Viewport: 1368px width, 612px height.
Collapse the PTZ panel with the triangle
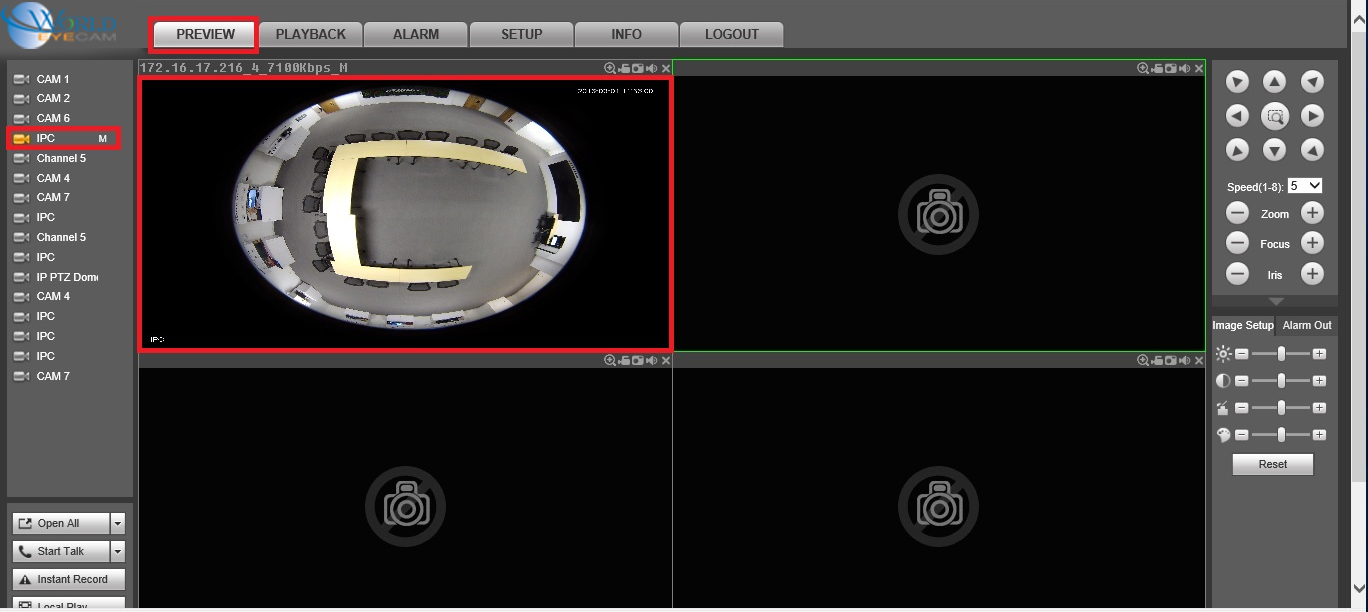point(1276,301)
